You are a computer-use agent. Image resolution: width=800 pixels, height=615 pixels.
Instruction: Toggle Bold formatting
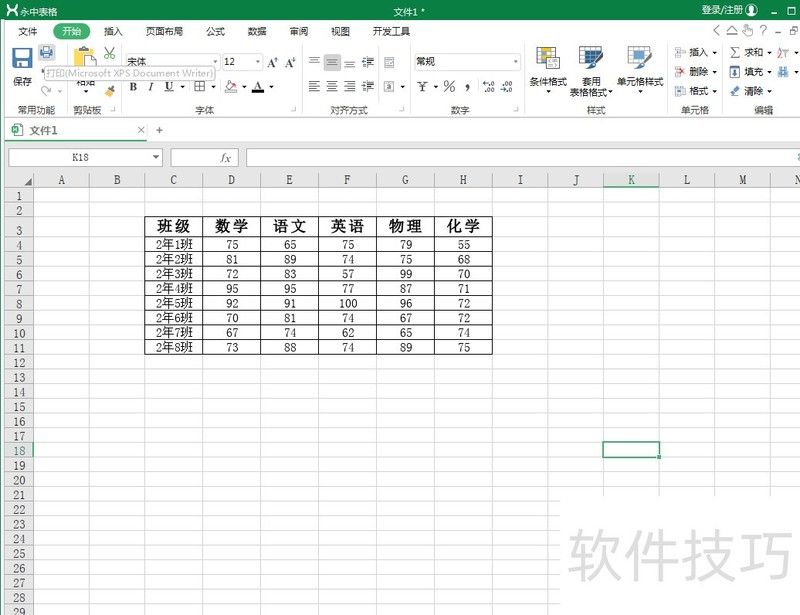tap(133, 87)
